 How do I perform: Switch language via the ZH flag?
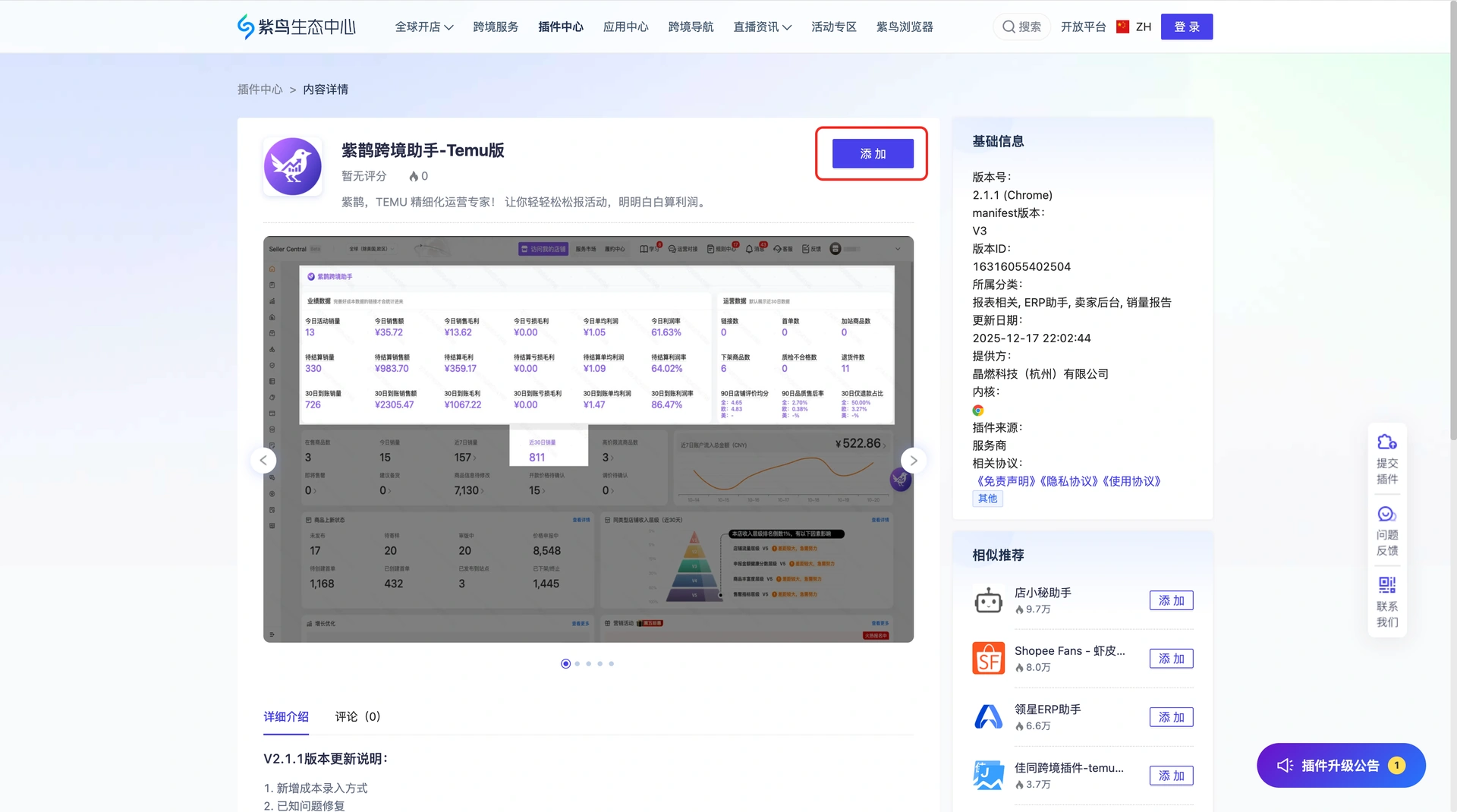[x=1134, y=27]
